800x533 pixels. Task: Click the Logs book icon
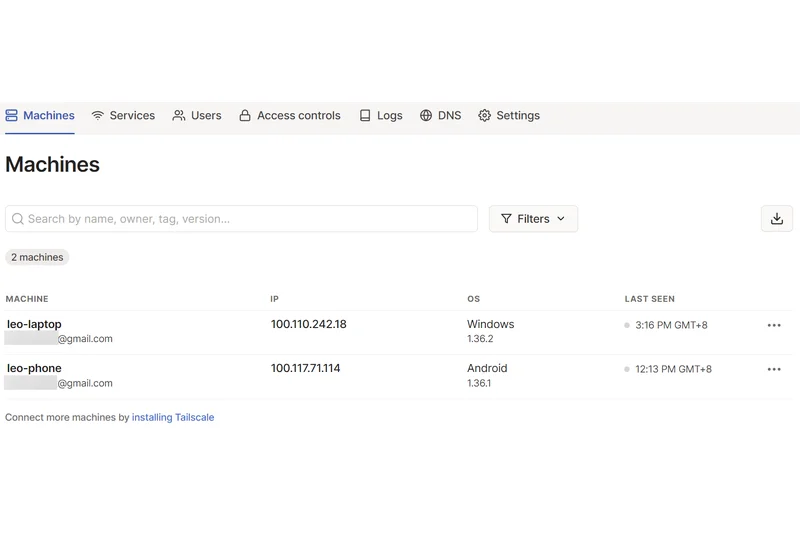point(365,116)
